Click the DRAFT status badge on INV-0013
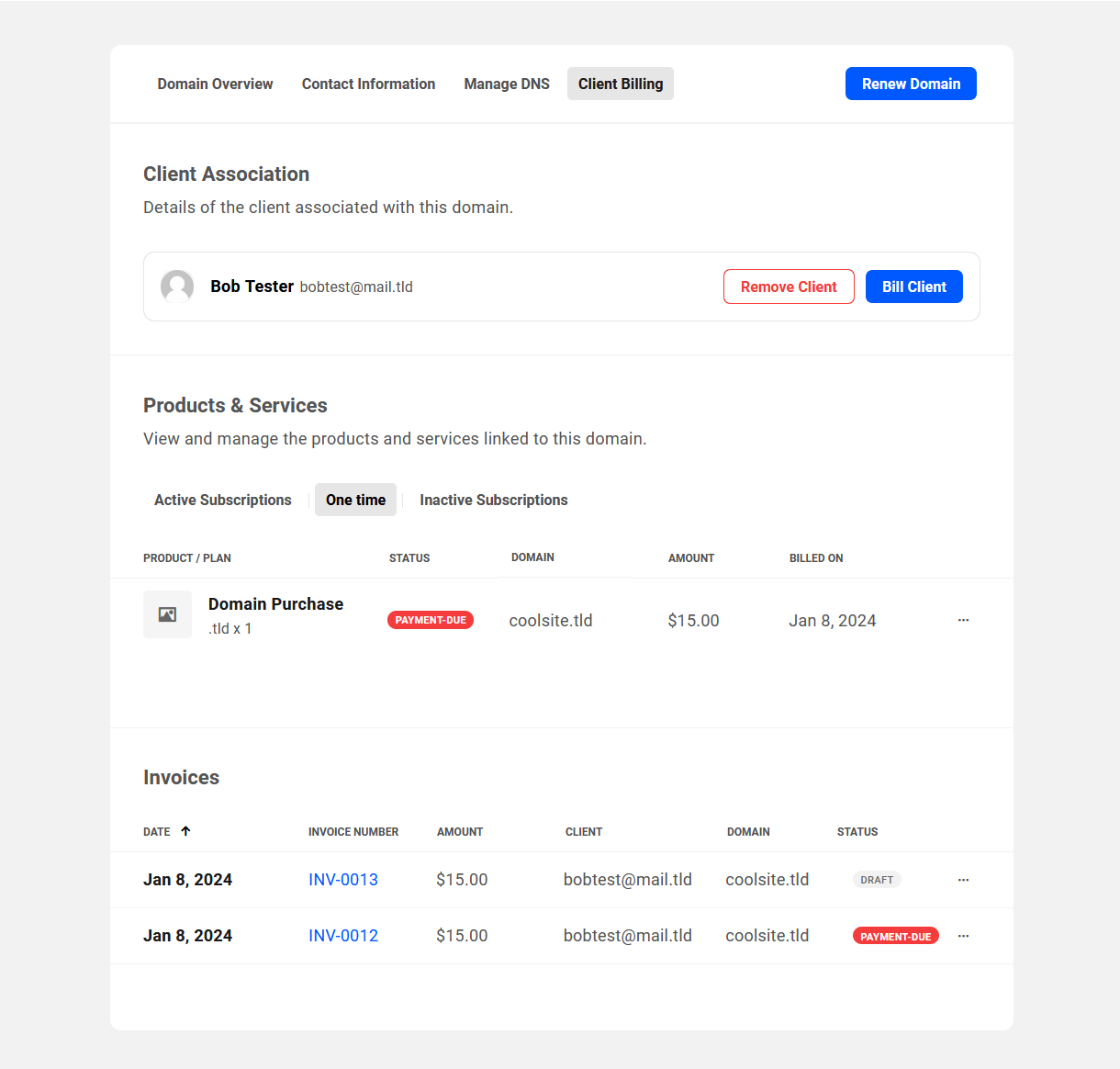The height and width of the screenshot is (1069, 1120). (877, 879)
